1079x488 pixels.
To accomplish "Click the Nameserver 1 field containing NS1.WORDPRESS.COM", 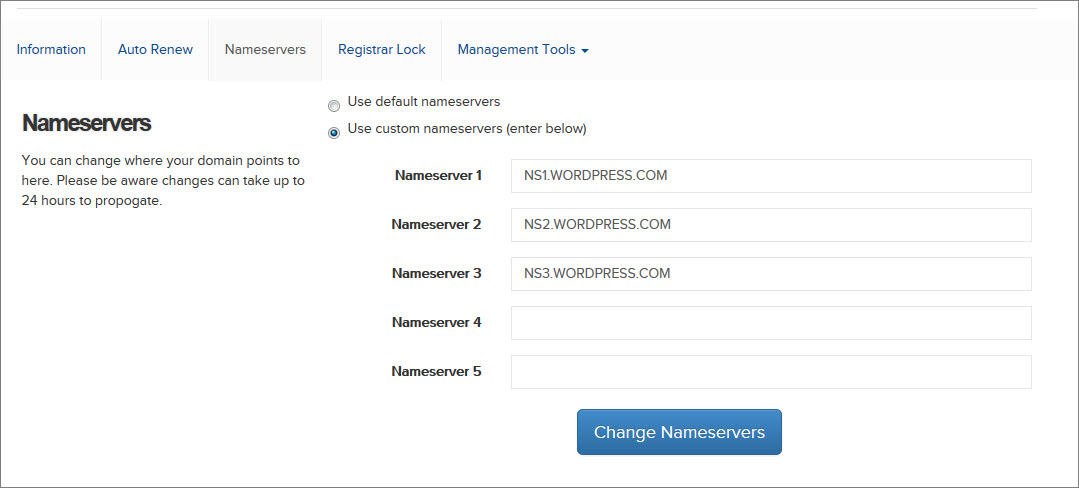I will click(x=770, y=176).
